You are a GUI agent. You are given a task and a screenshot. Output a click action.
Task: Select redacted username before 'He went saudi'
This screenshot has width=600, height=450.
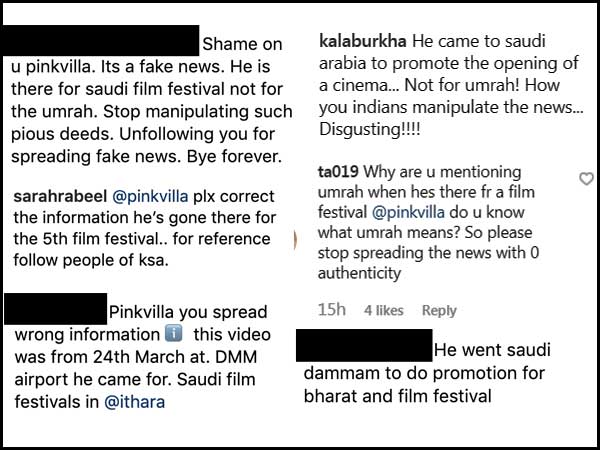[x=364, y=346]
